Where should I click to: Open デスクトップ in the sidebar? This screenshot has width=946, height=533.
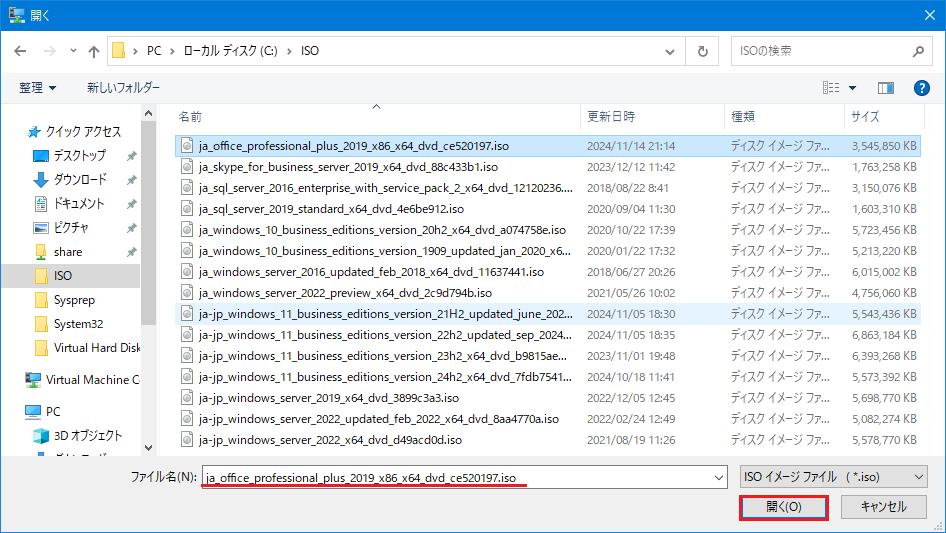79,156
